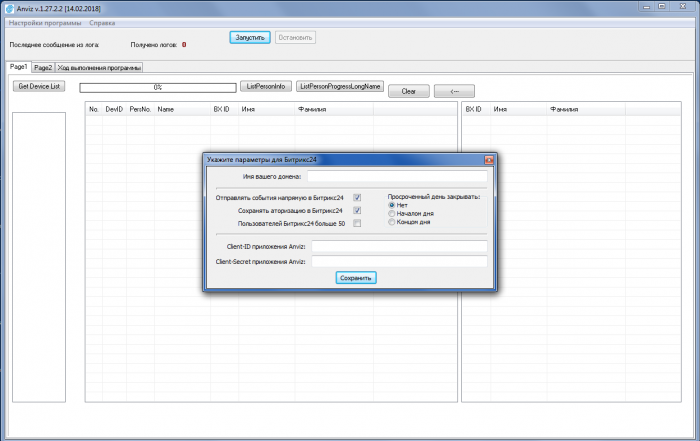
Task: Click the disabled Остановить button
Action: (x=295, y=37)
